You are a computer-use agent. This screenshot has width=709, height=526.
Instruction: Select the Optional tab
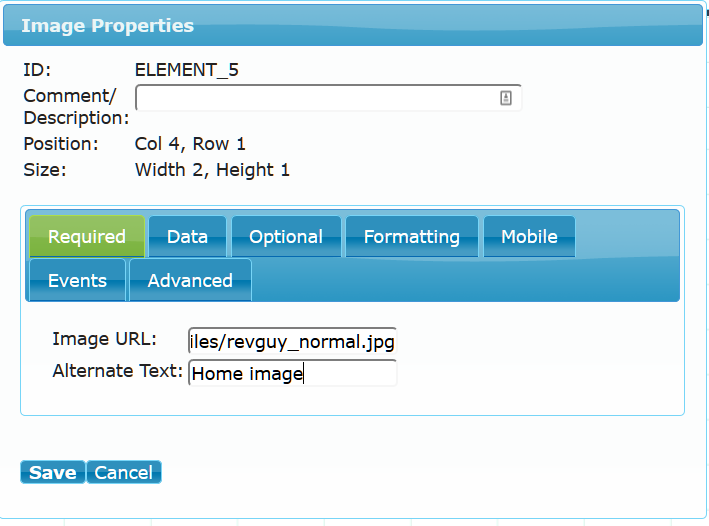click(x=286, y=237)
